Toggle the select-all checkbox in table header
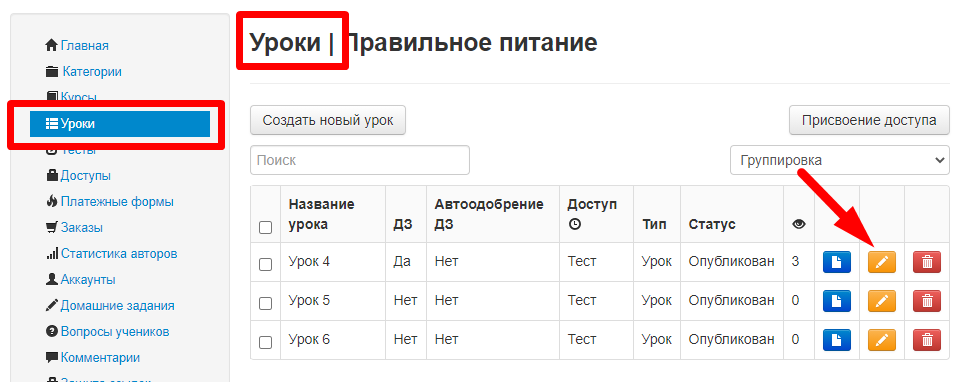This screenshot has width=964, height=382. pyautogui.click(x=266, y=228)
